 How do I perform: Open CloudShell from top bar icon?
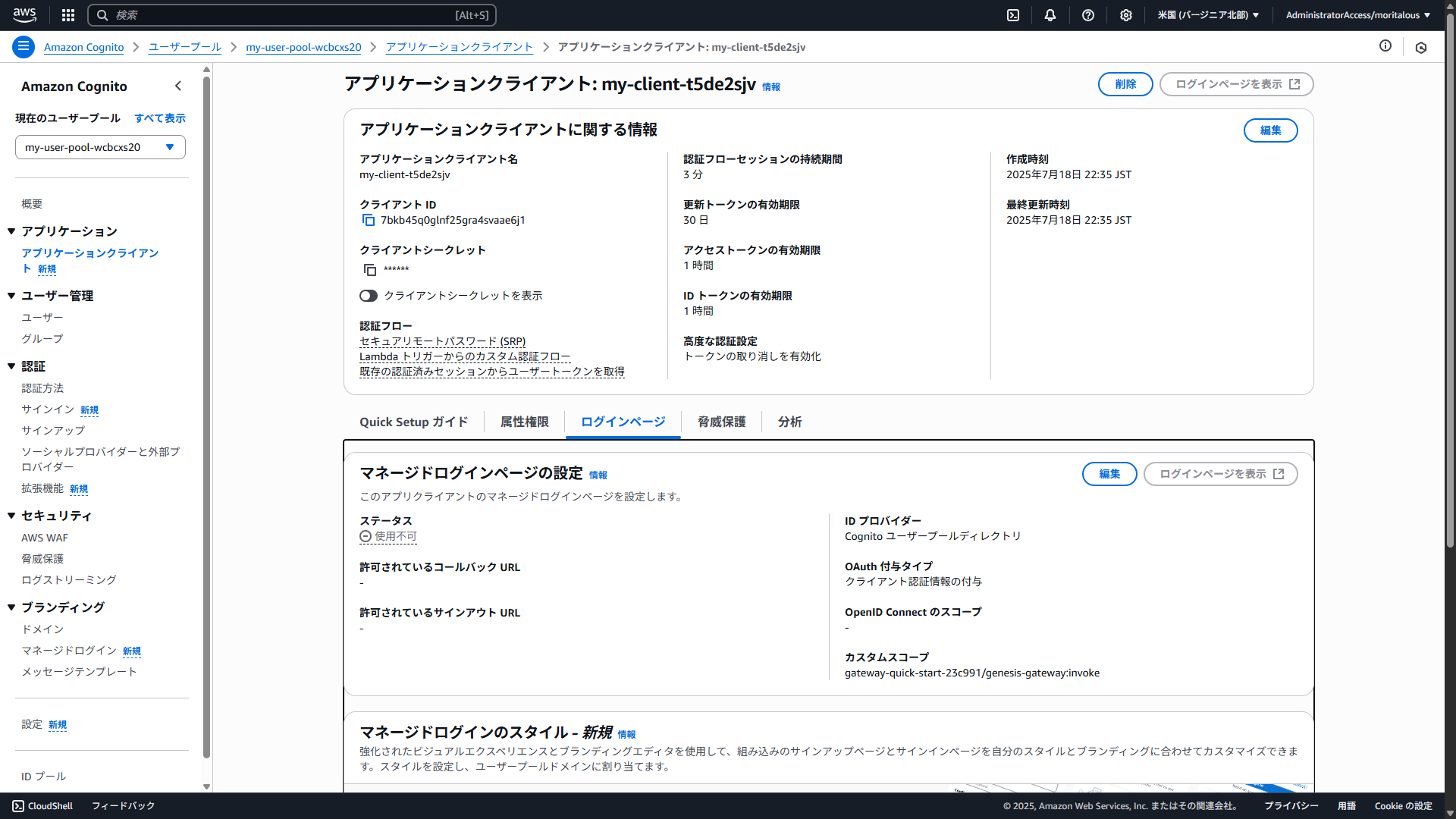(x=1013, y=15)
